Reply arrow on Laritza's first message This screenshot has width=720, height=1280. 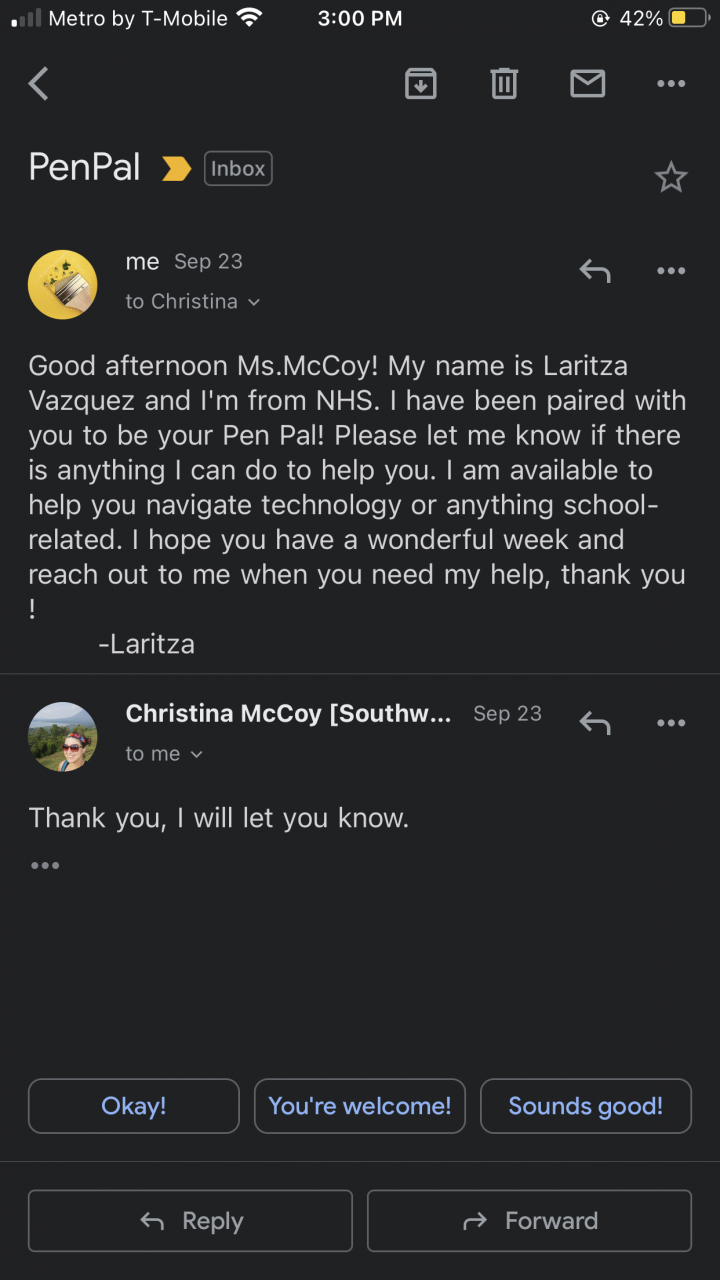click(595, 270)
